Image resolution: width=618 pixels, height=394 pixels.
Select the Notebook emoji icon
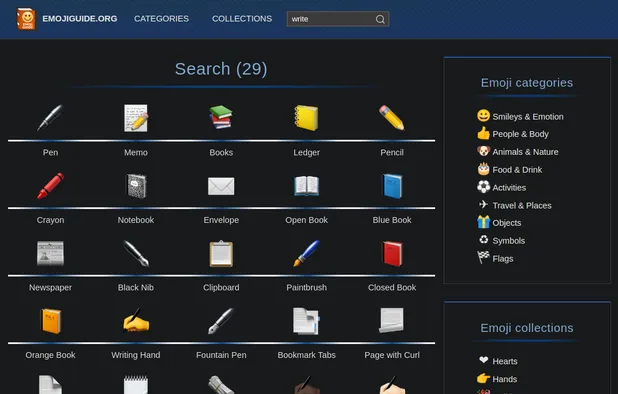coord(136,186)
